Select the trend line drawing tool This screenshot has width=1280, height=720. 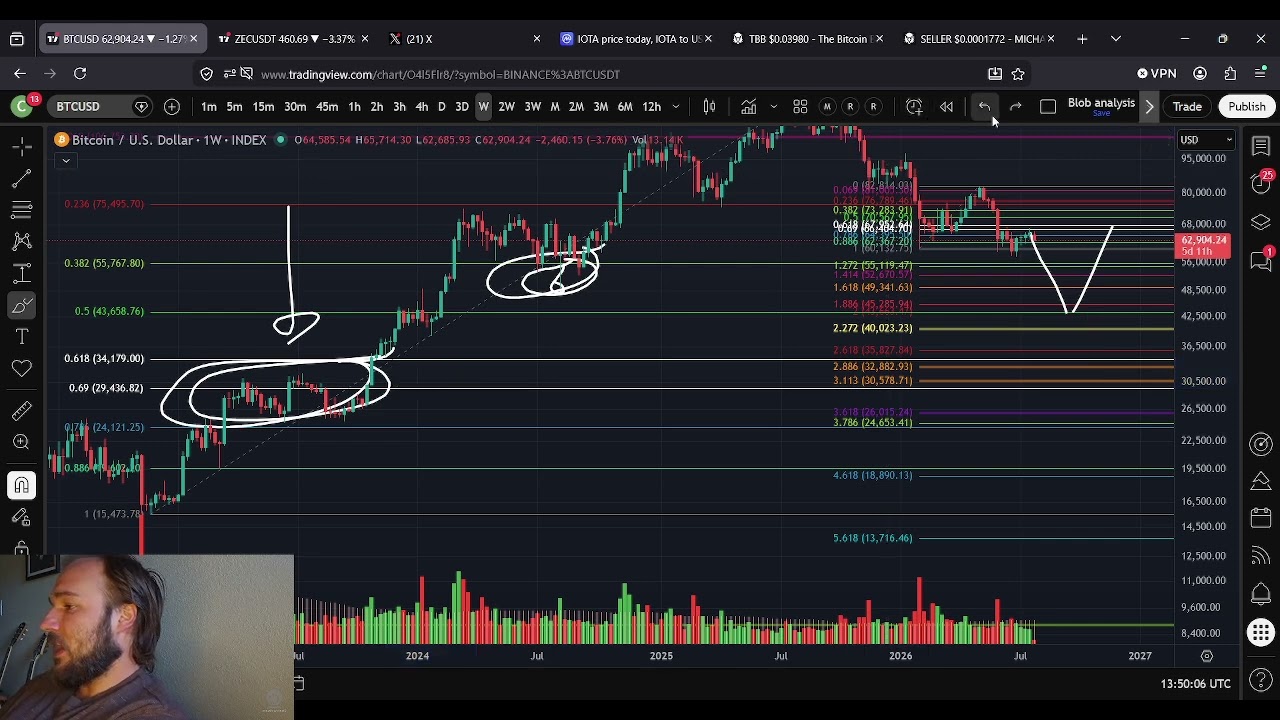pyautogui.click(x=21, y=179)
